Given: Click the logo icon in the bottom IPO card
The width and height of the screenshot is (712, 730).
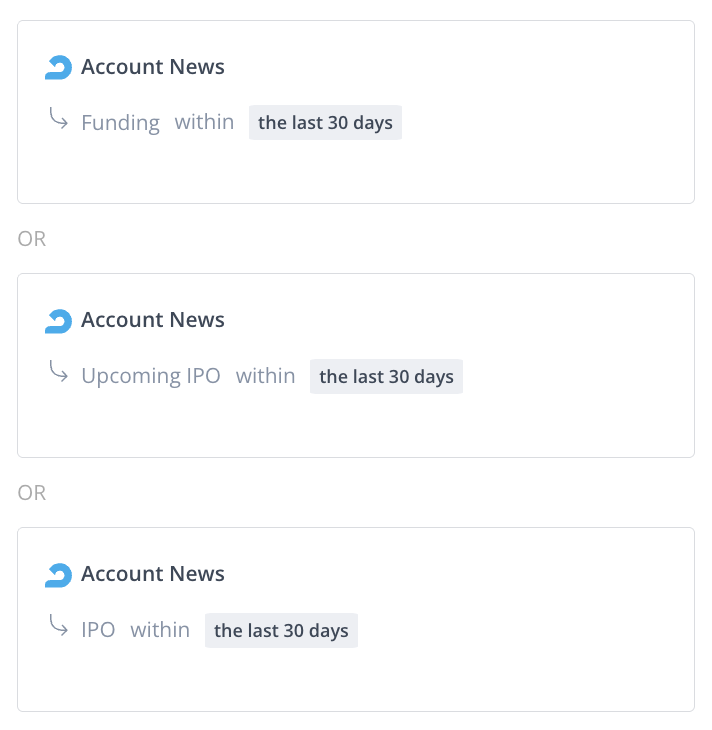Looking at the screenshot, I should click(x=59, y=574).
